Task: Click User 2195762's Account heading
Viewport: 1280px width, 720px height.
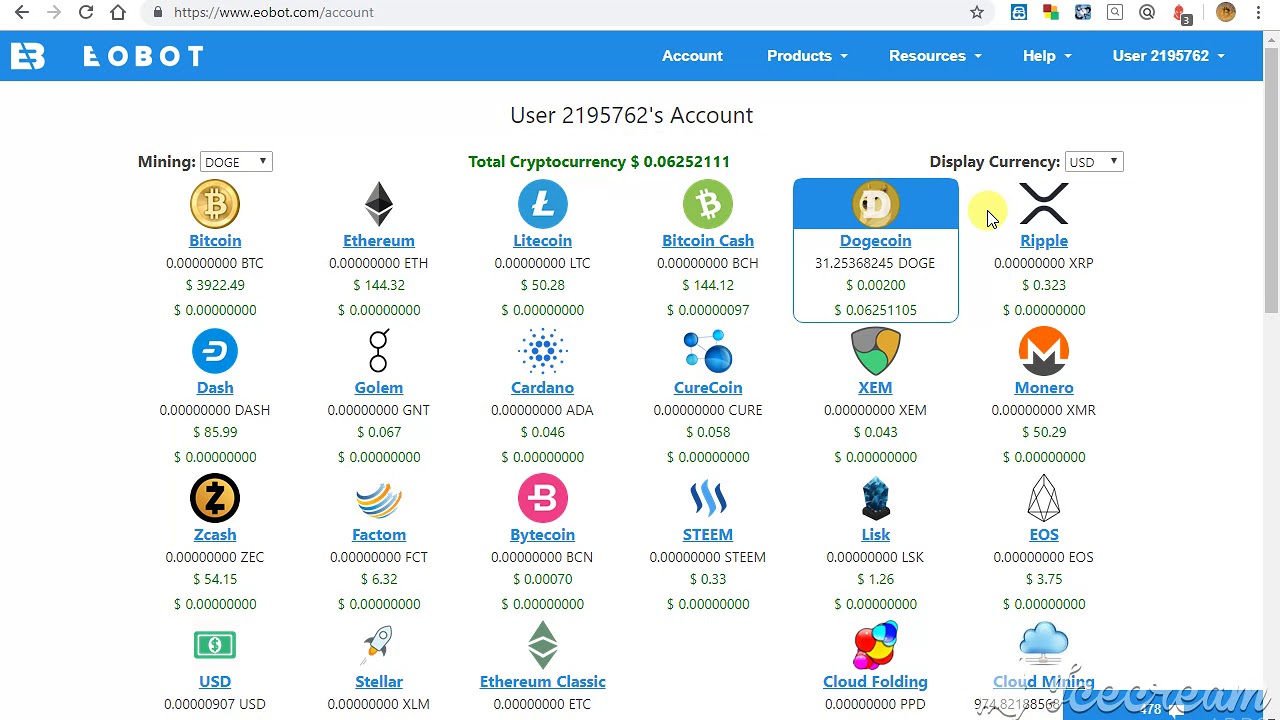Action: pos(631,115)
